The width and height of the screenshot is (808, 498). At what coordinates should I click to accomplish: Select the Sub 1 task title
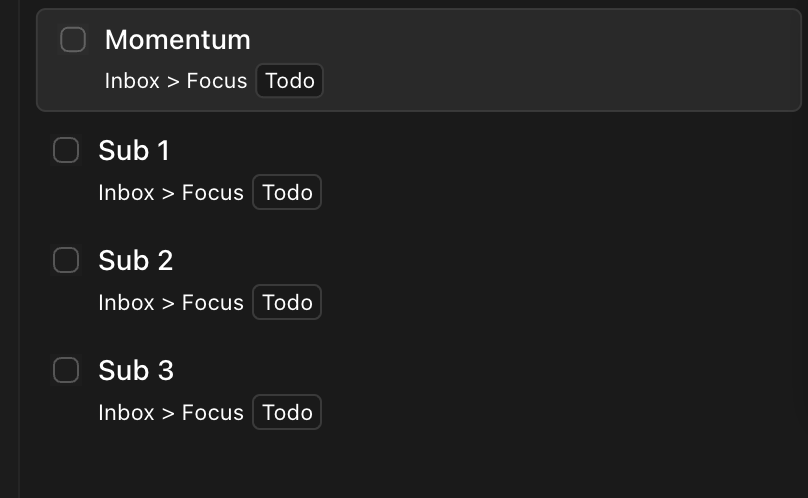pyautogui.click(x=134, y=151)
